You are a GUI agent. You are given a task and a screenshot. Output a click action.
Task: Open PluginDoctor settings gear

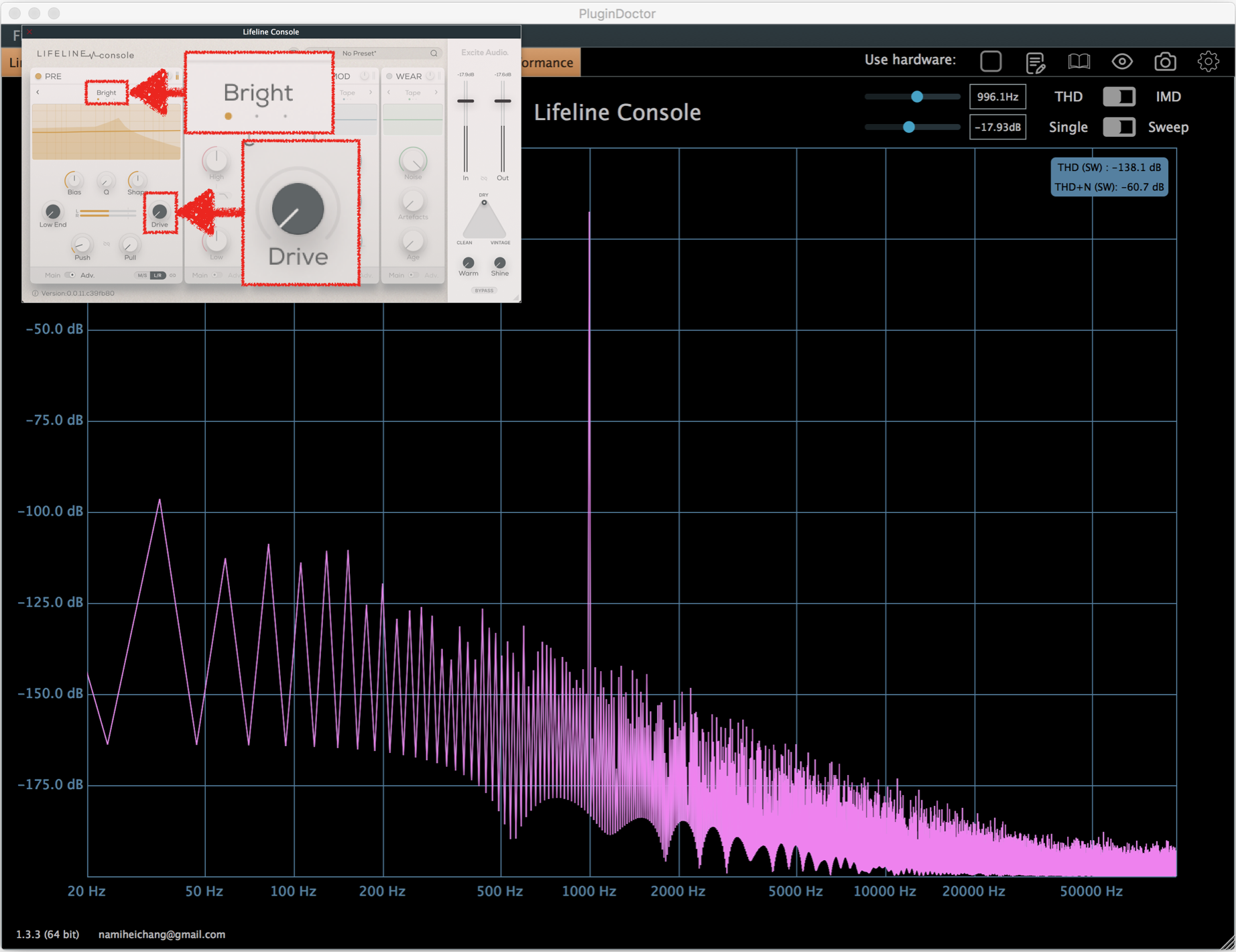point(1209,62)
